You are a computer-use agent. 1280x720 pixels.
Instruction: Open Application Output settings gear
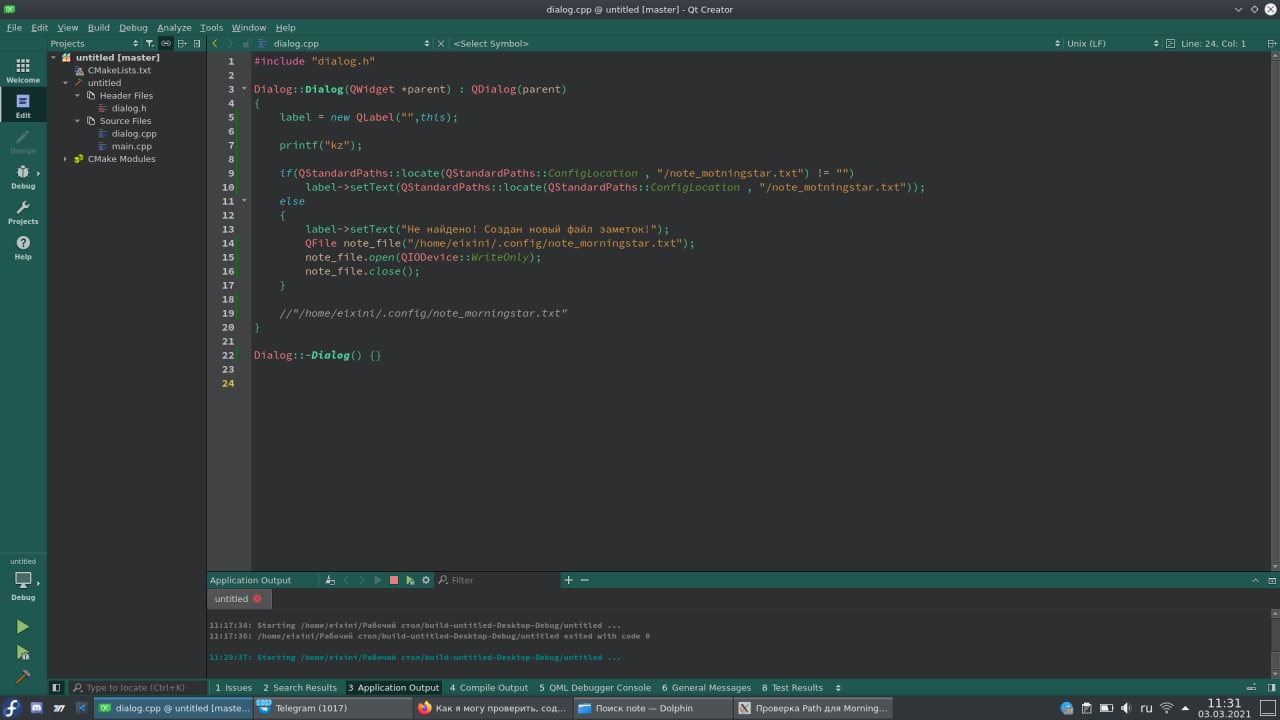pyautogui.click(x=426, y=580)
